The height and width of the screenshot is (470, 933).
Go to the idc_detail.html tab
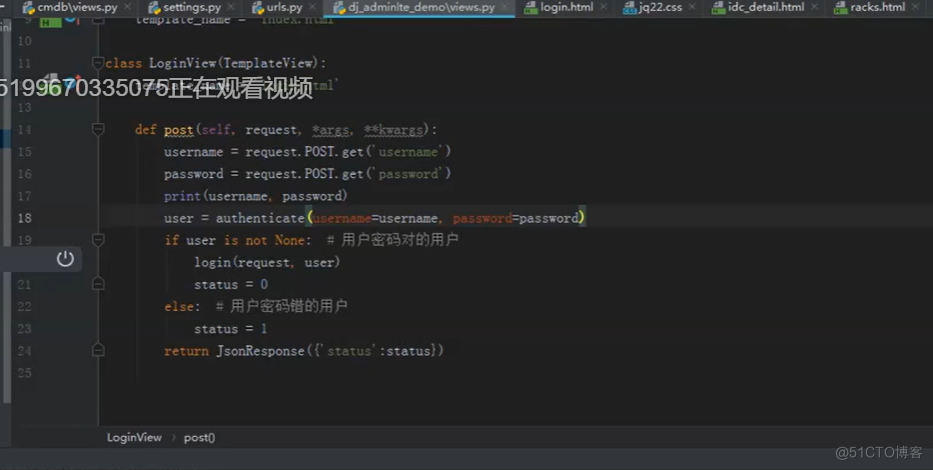[x=766, y=7]
